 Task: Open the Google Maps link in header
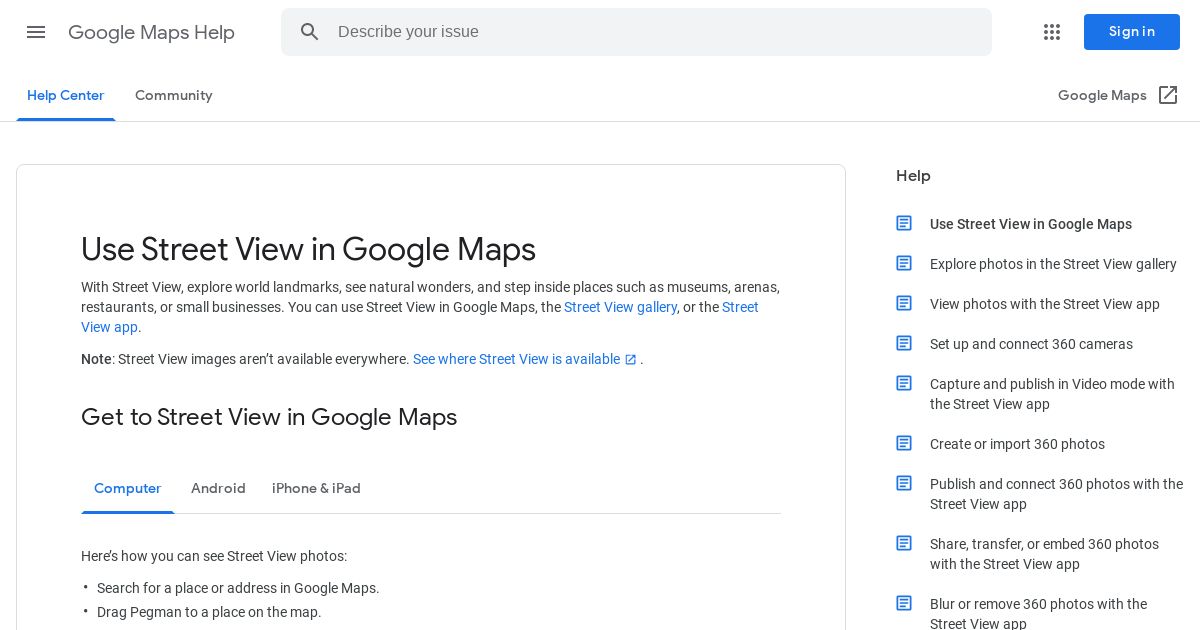coord(1102,96)
